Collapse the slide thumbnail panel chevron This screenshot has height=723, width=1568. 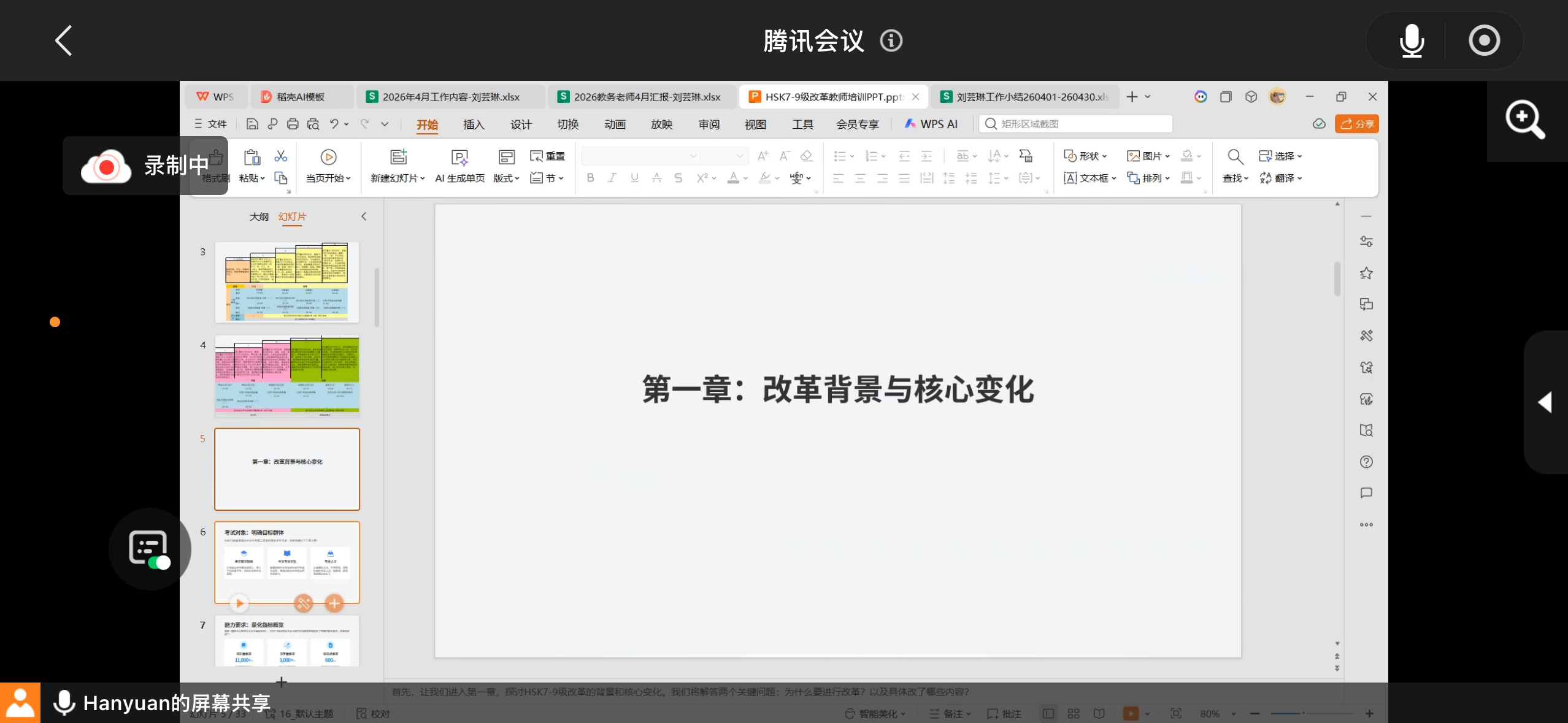pyautogui.click(x=364, y=216)
